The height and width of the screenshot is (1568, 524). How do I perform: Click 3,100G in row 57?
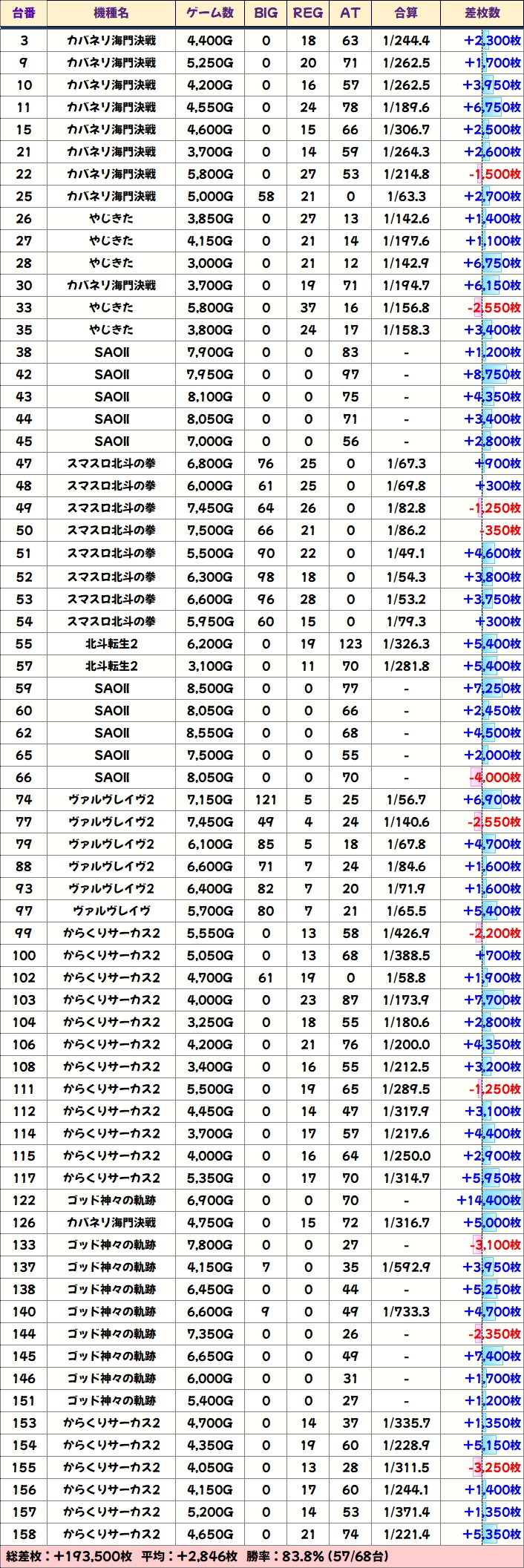pos(210,666)
